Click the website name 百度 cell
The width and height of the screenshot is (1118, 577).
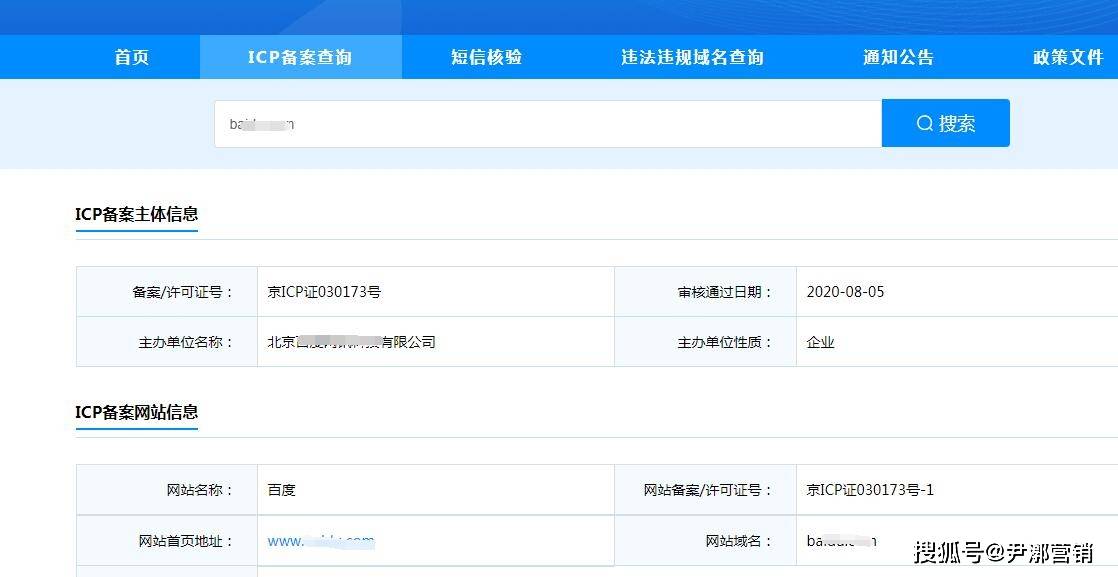pos(281,489)
